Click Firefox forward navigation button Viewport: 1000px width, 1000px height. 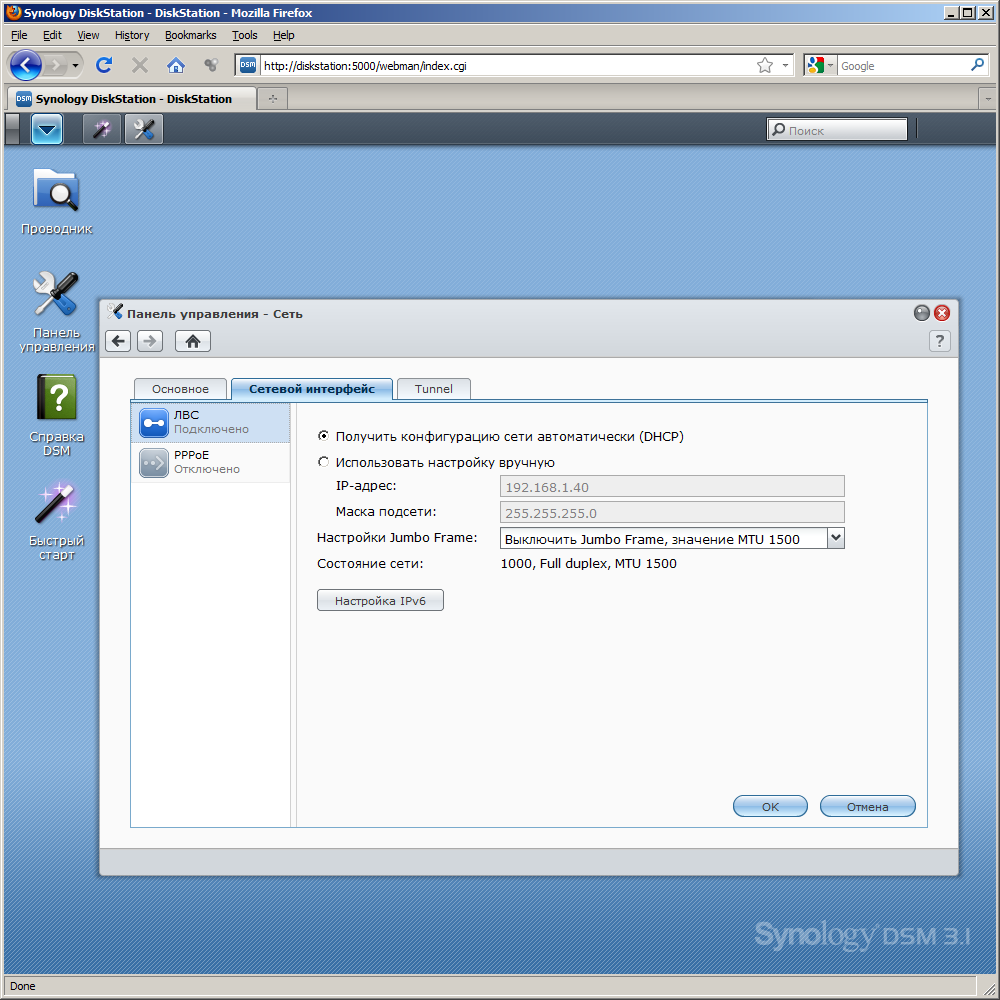pos(56,65)
